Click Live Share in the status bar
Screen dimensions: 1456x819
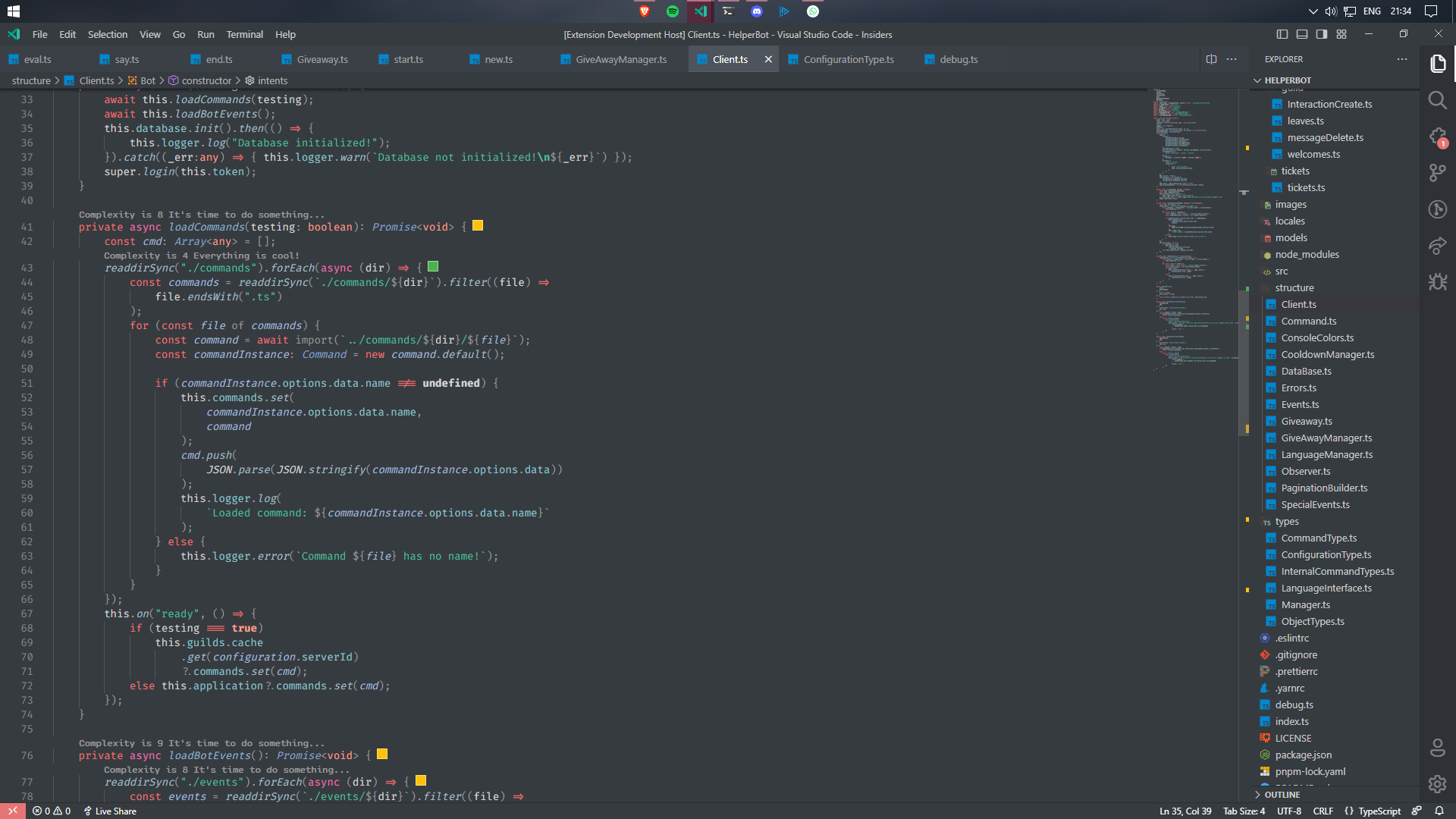pyautogui.click(x=110, y=811)
